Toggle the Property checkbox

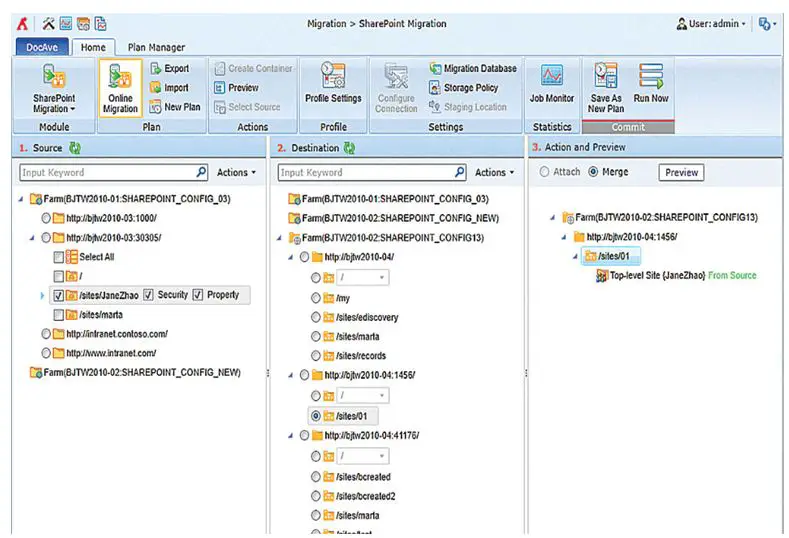[198, 295]
